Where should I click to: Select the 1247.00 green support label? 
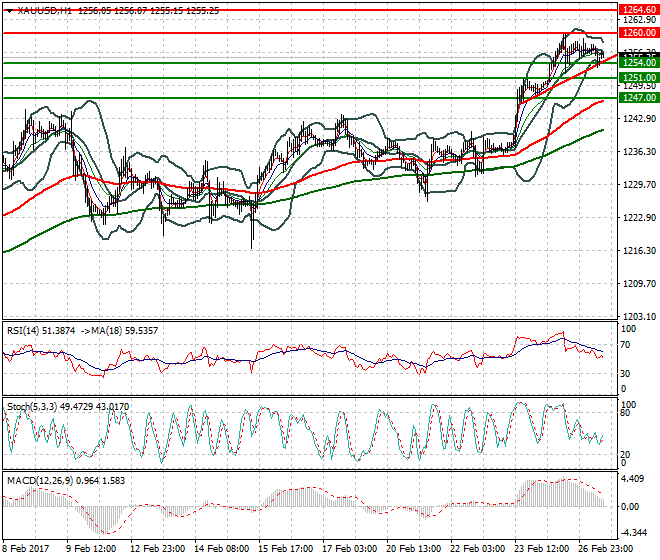point(639,98)
